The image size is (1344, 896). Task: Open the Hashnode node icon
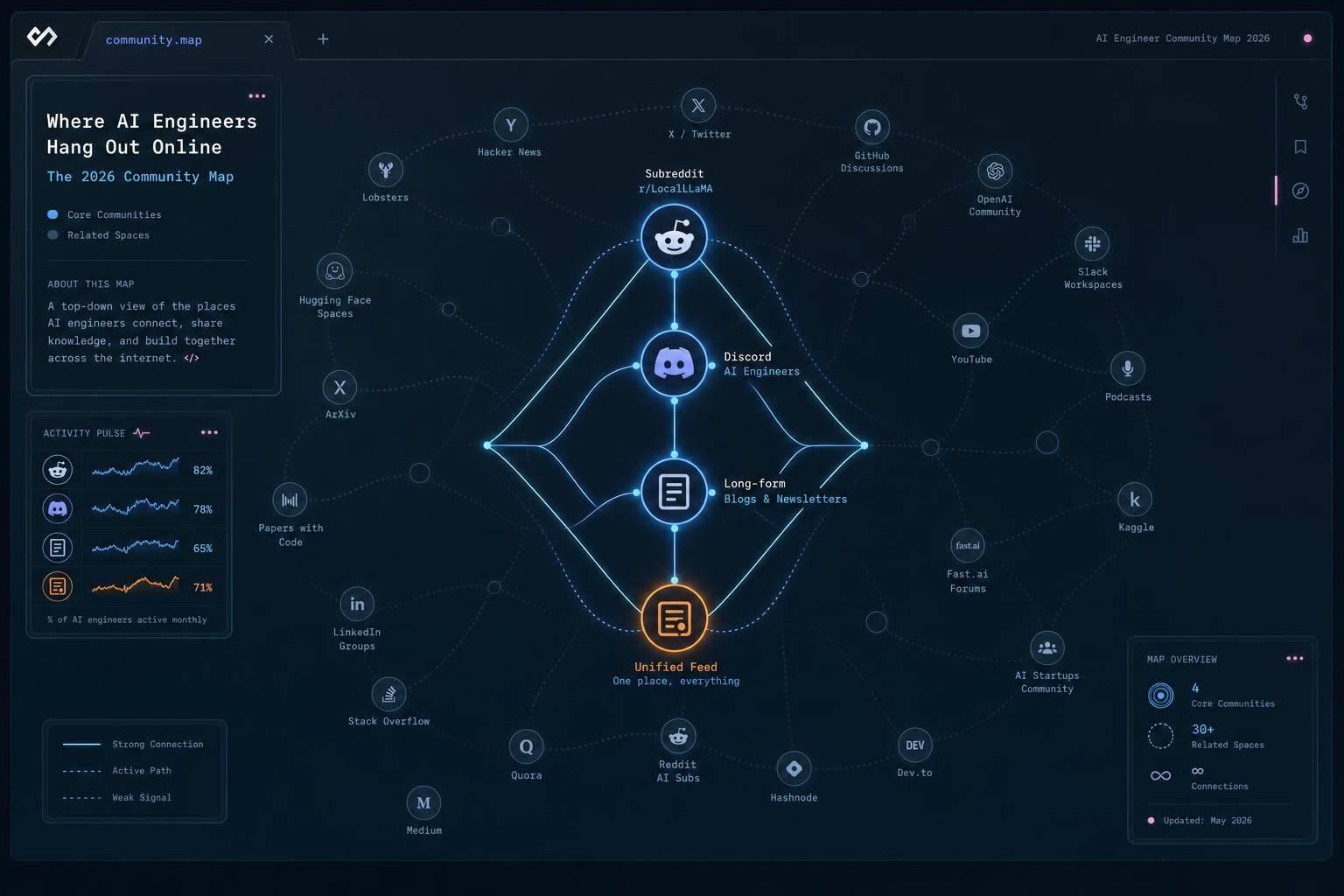[794, 769]
